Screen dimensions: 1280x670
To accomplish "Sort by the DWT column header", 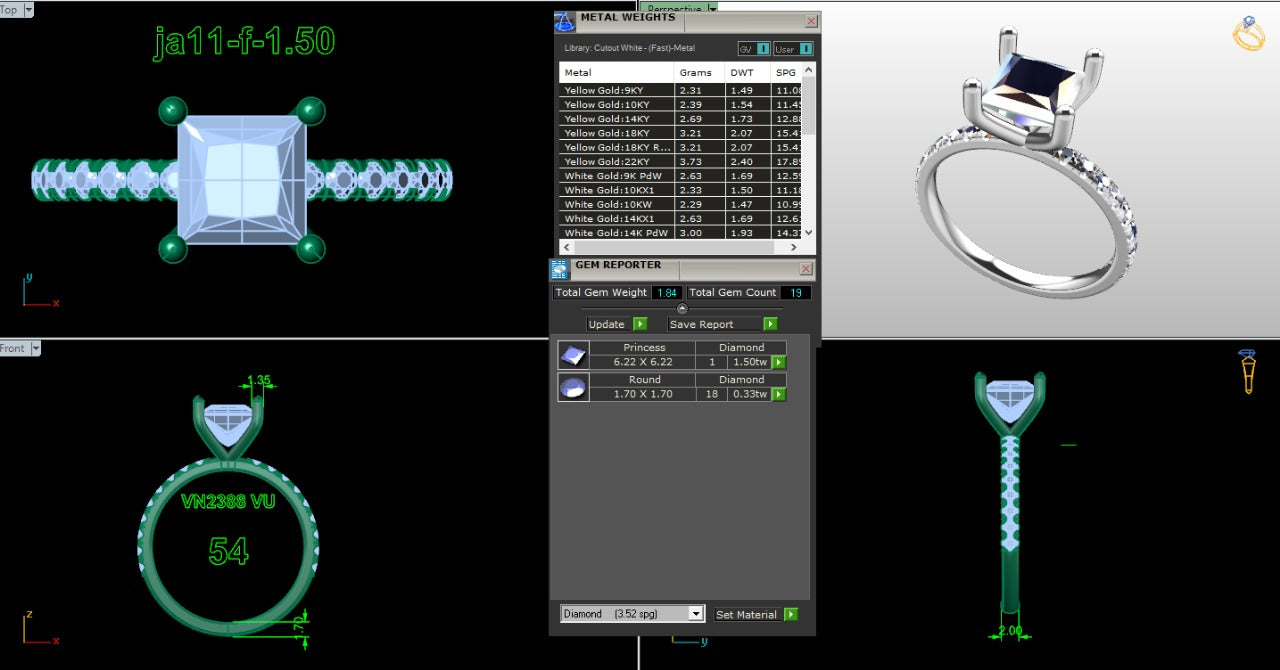I will [x=747, y=72].
